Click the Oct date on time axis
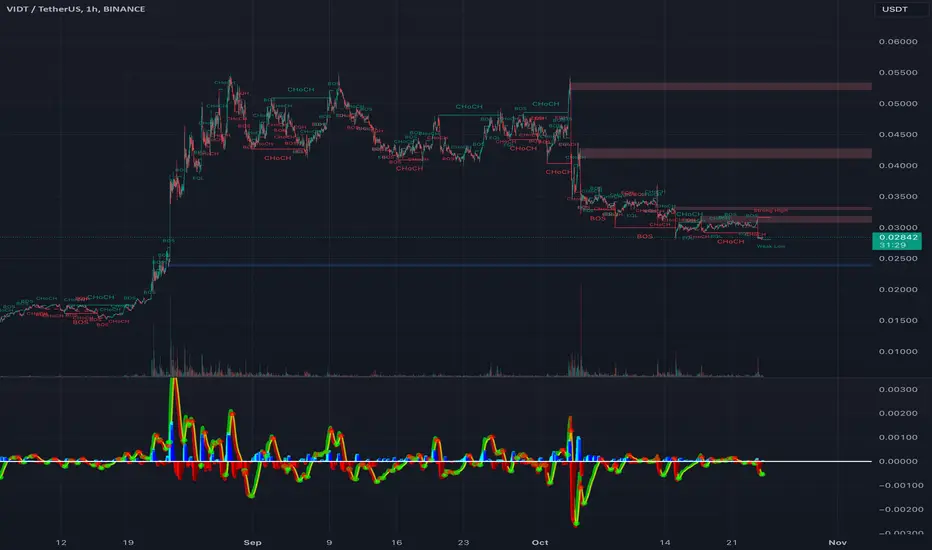Image resolution: width=932 pixels, height=550 pixels. [540, 542]
